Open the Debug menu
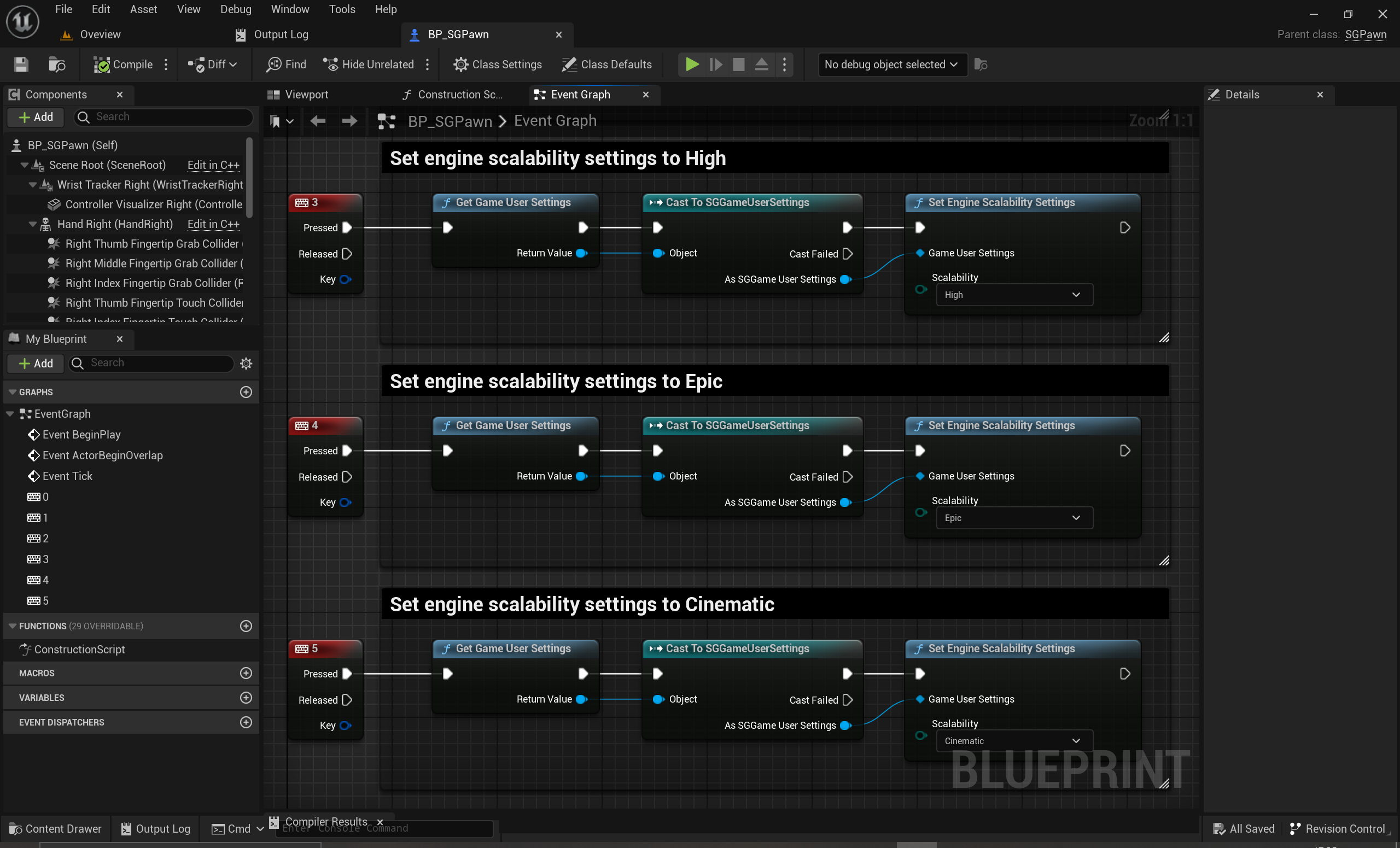 [235, 9]
